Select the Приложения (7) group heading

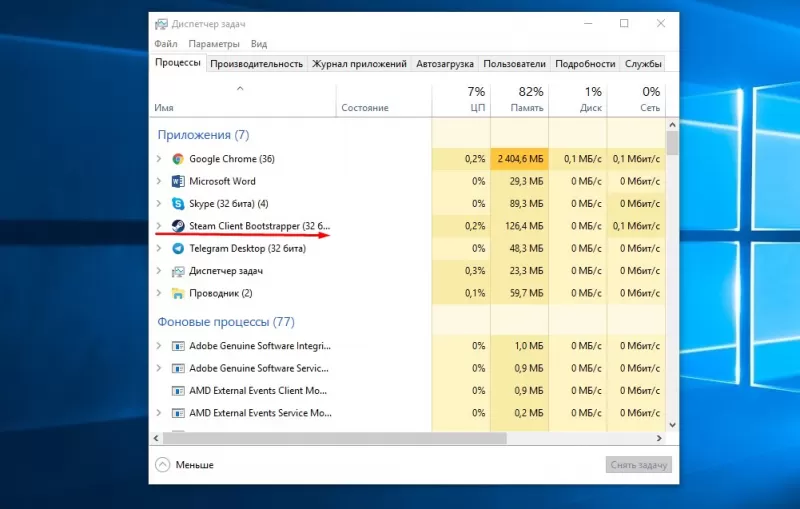(203, 135)
